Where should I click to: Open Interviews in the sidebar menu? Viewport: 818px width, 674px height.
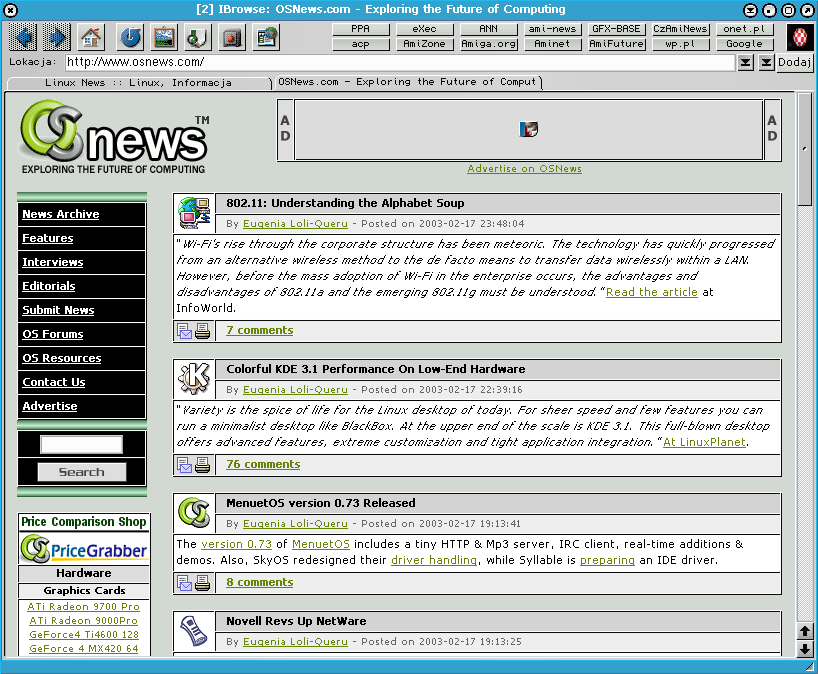53,262
